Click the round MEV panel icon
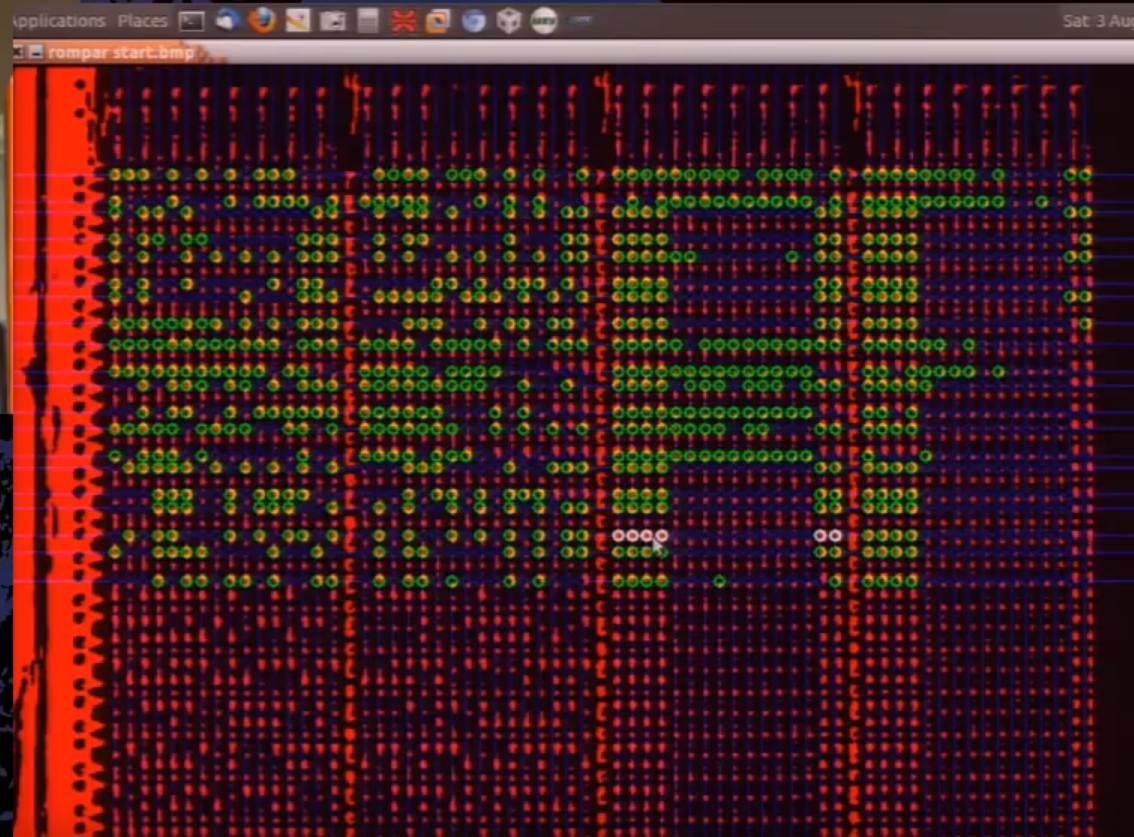 [544, 20]
